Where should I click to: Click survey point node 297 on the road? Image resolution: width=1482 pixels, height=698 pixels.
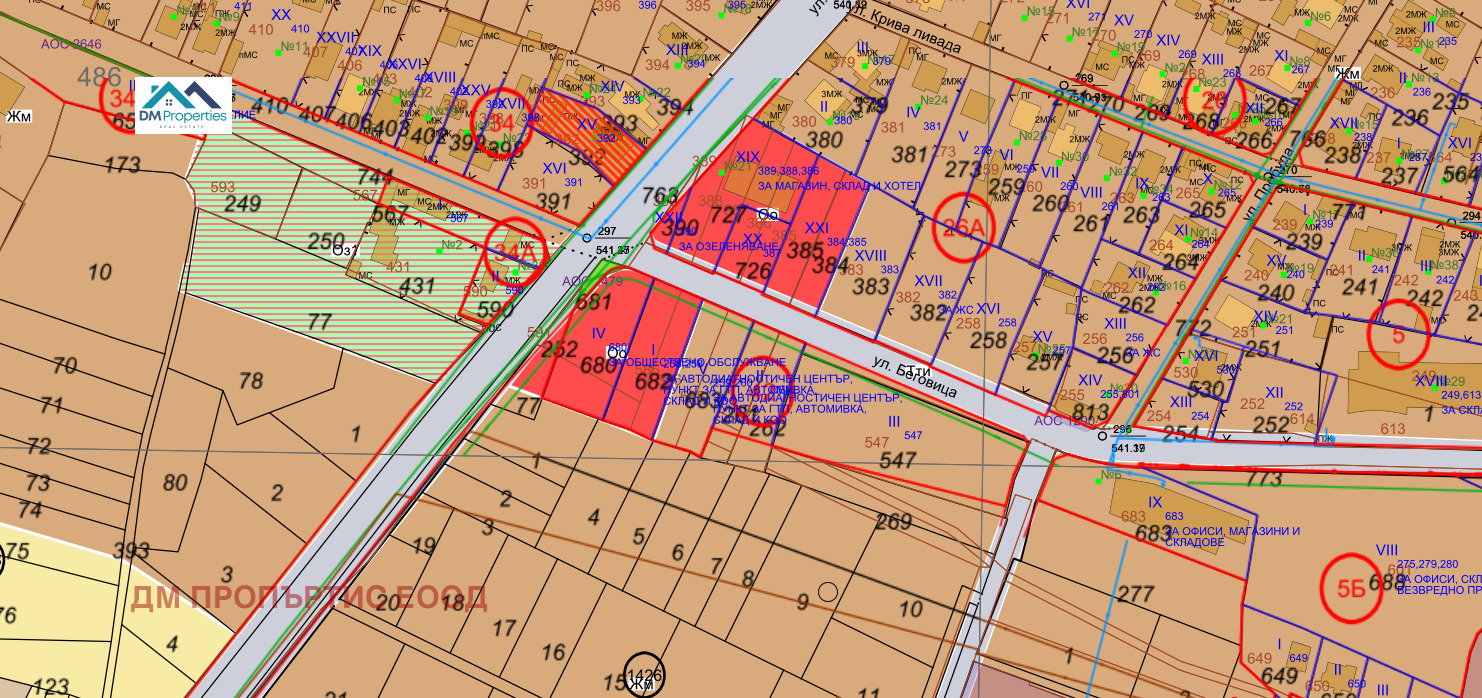coord(587,238)
